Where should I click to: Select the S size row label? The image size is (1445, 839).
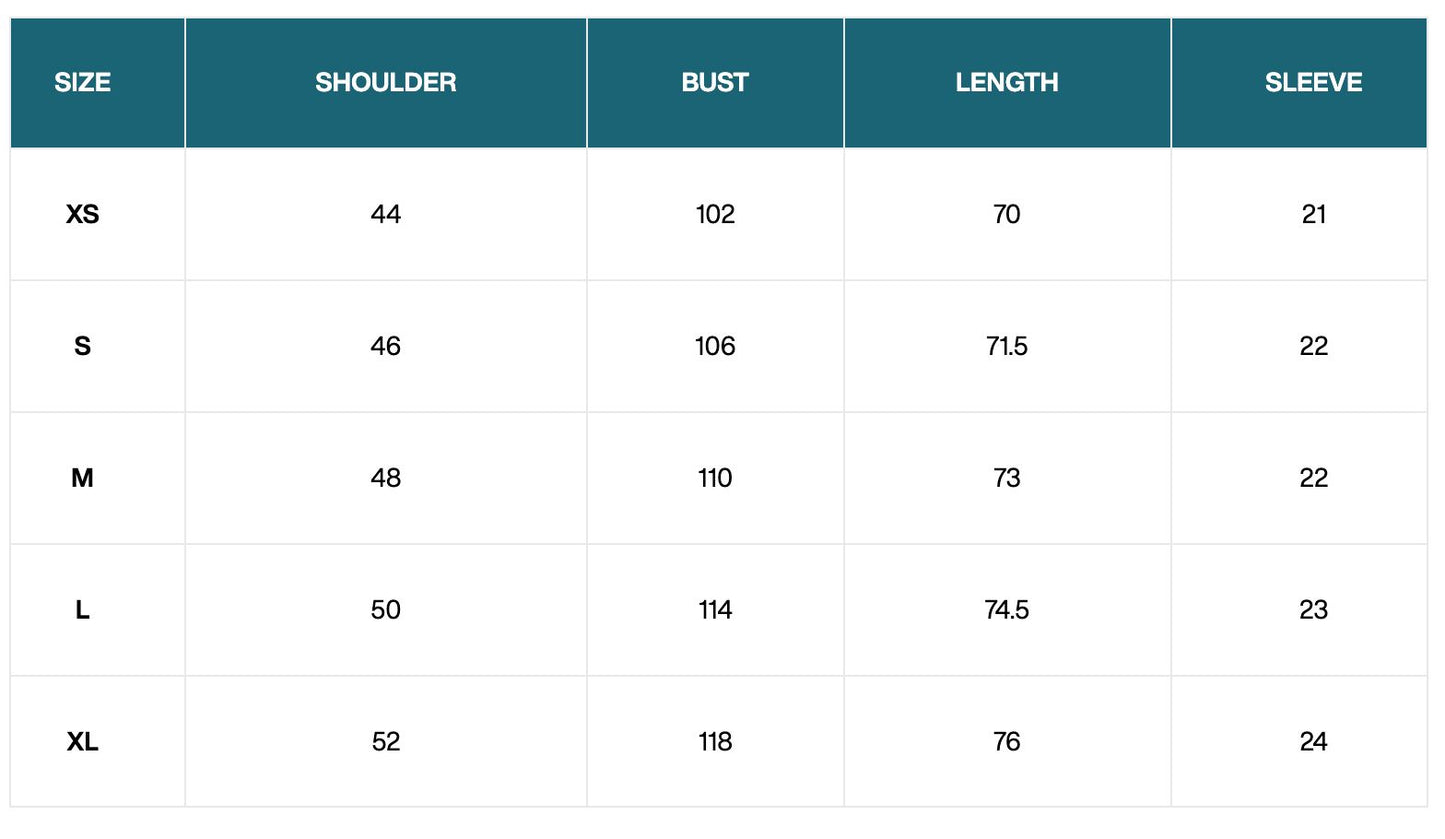pyautogui.click(x=82, y=346)
